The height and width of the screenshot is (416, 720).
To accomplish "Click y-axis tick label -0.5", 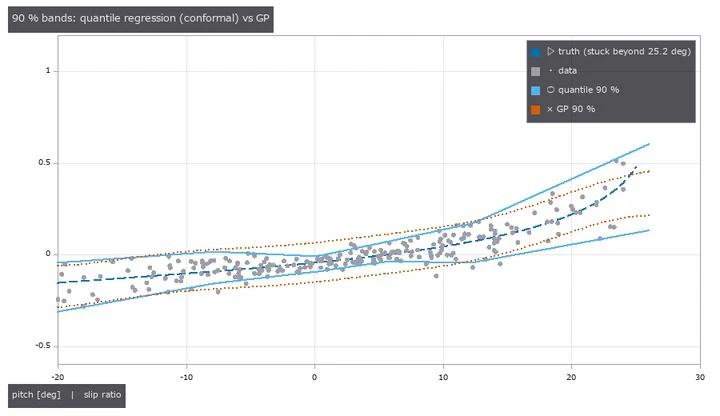I will click(x=43, y=346).
